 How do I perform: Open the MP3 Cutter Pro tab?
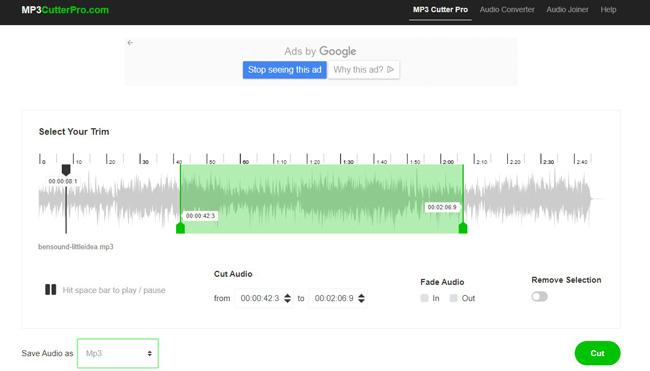440,10
